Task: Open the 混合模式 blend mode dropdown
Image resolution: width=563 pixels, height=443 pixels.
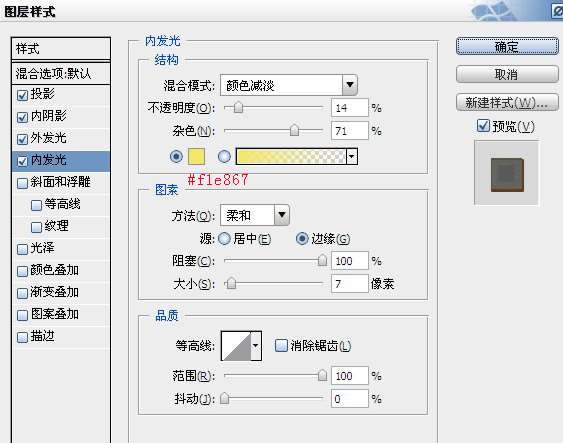Action: point(350,85)
